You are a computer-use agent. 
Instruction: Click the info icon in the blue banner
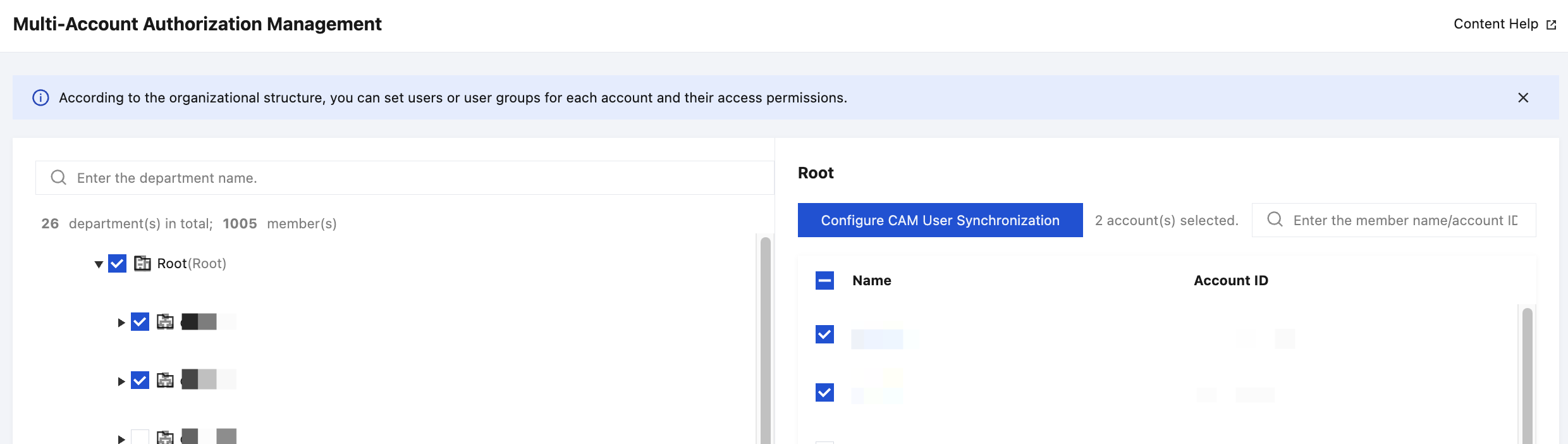point(40,97)
